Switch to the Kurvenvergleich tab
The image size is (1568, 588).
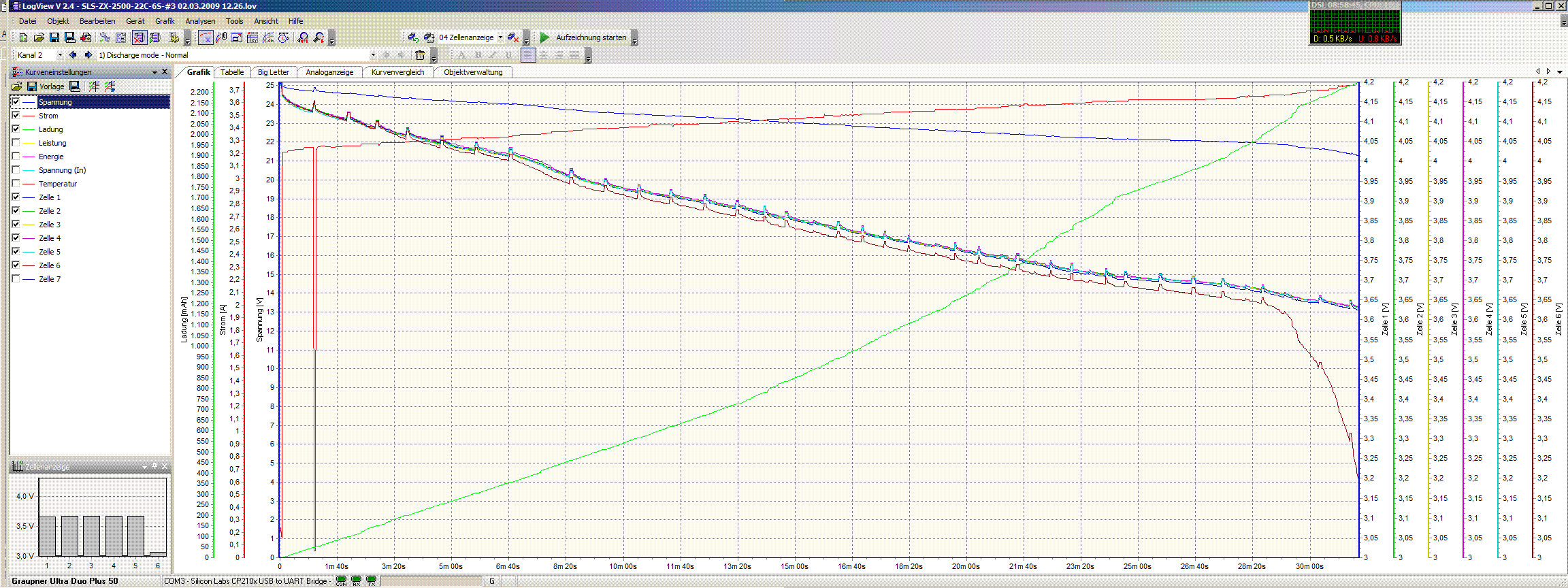tap(397, 72)
